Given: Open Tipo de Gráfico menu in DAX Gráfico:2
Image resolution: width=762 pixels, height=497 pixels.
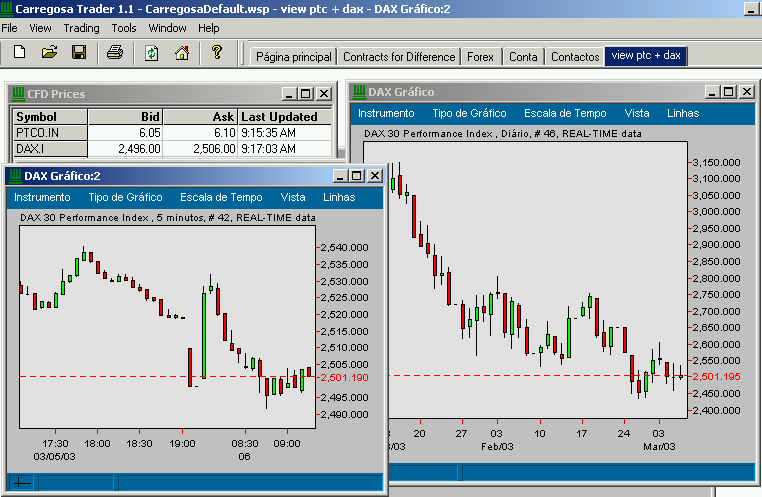Looking at the screenshot, I should coord(125,197).
